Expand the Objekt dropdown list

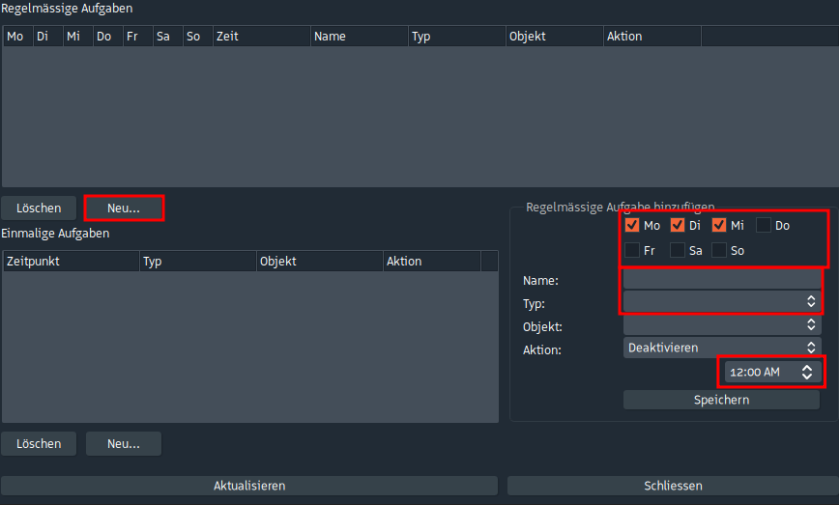pyautogui.click(x=721, y=325)
